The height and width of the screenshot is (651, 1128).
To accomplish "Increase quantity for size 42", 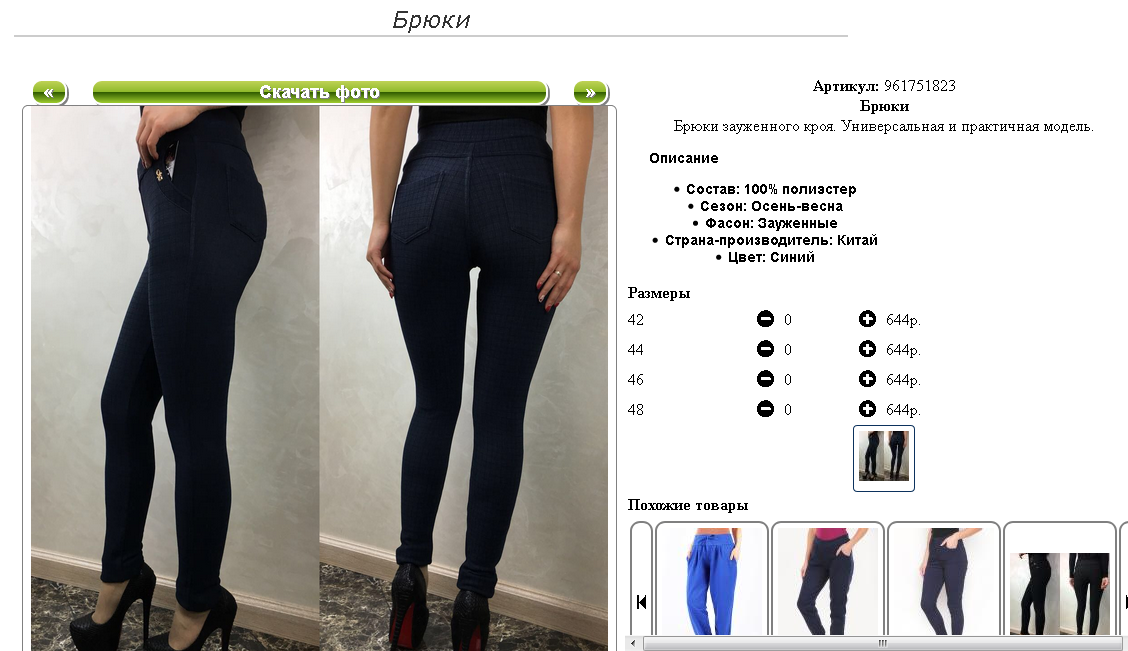I will 868,319.
